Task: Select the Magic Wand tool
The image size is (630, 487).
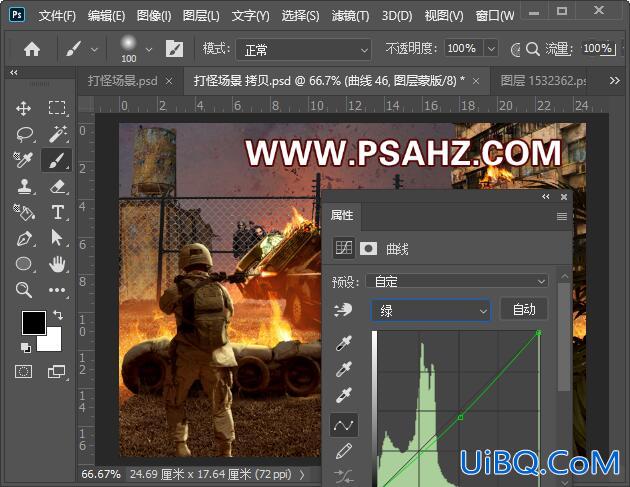Action: [57, 134]
